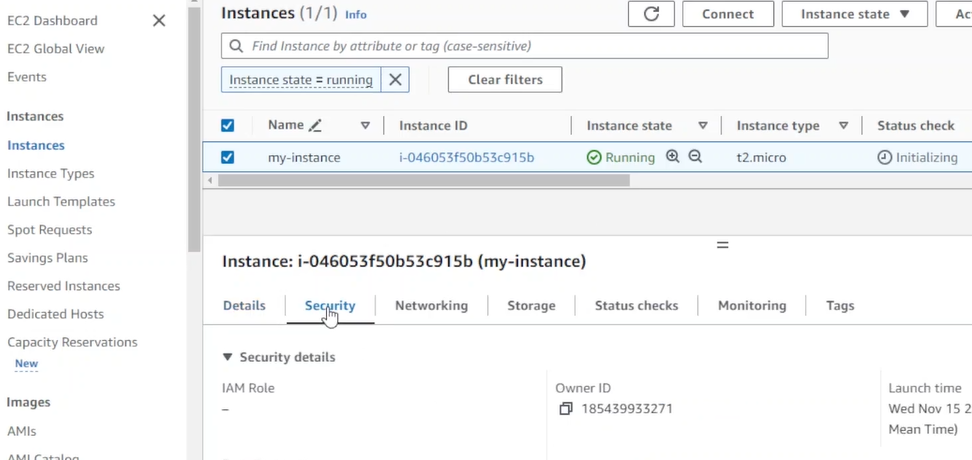Click the zoom-out filter icon next to Running
Screen dimensions: 972x460
coord(695,157)
